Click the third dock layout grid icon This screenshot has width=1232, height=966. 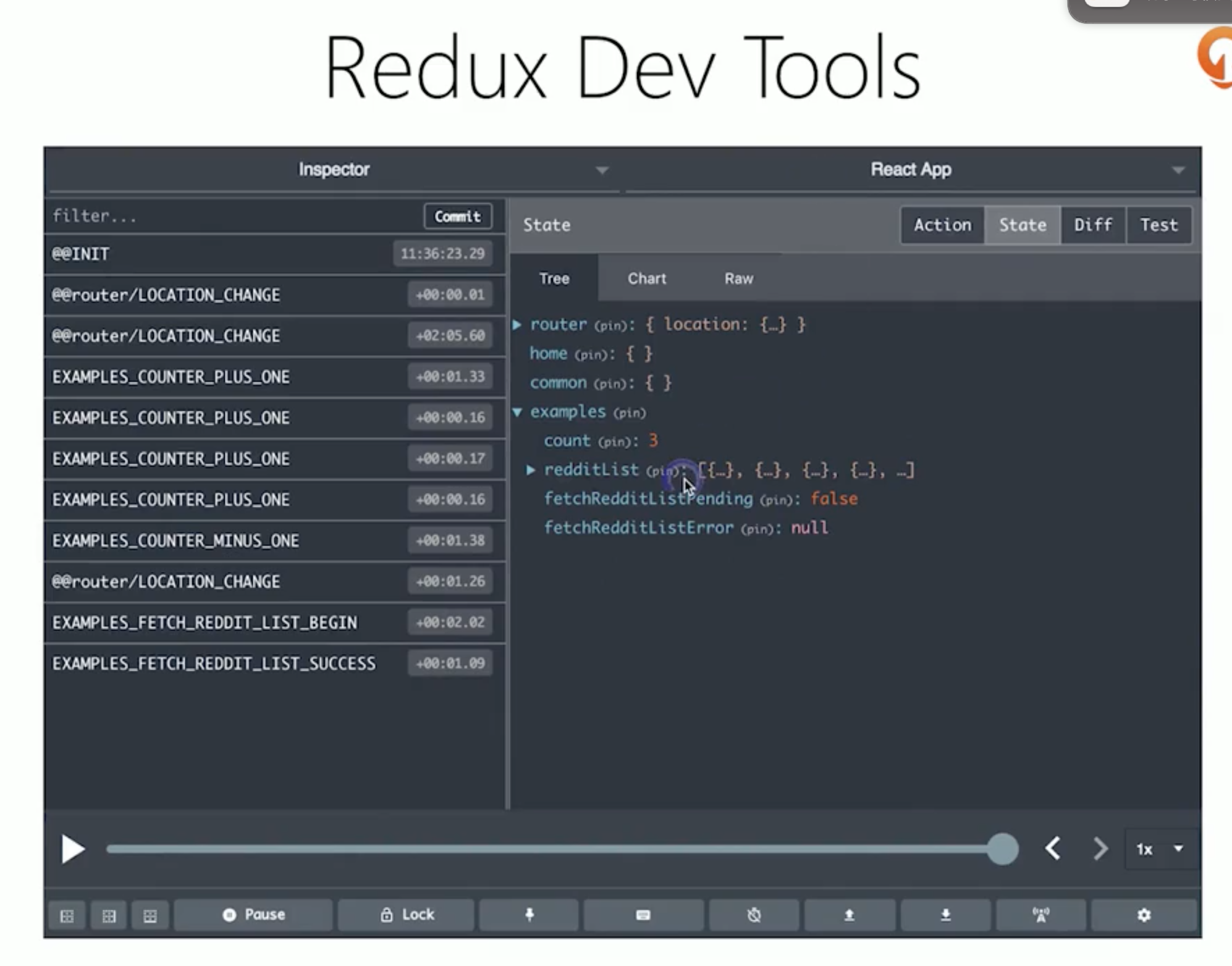pyautogui.click(x=150, y=915)
